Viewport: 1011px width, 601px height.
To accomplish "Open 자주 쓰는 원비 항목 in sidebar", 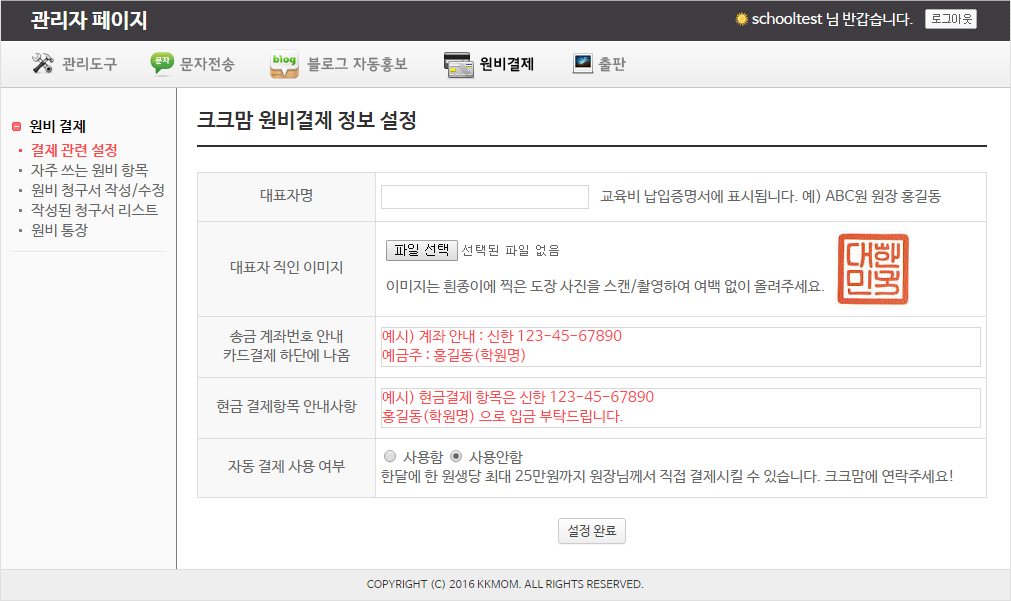I will click(89, 170).
